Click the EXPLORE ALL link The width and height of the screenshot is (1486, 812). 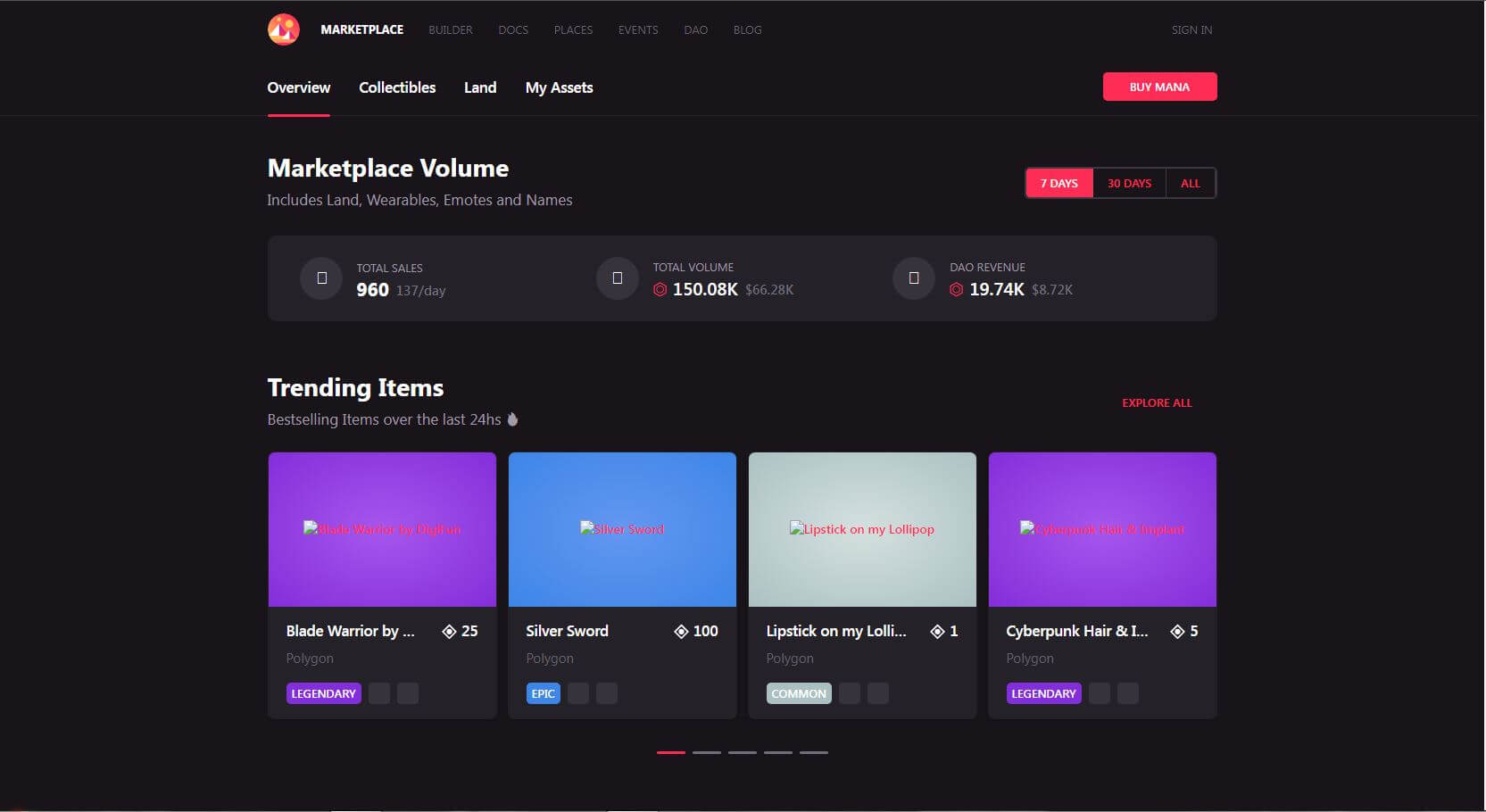tap(1157, 403)
